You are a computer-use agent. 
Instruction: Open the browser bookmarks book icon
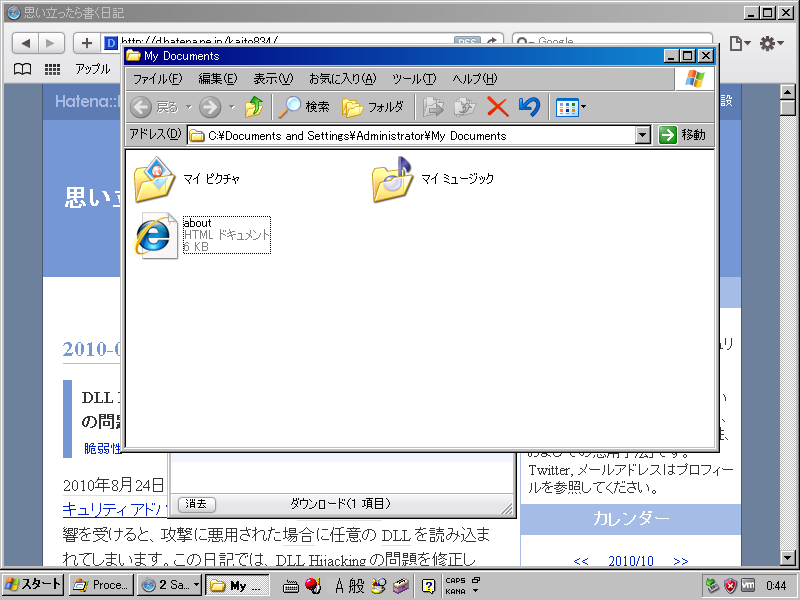pyautogui.click(x=22, y=69)
